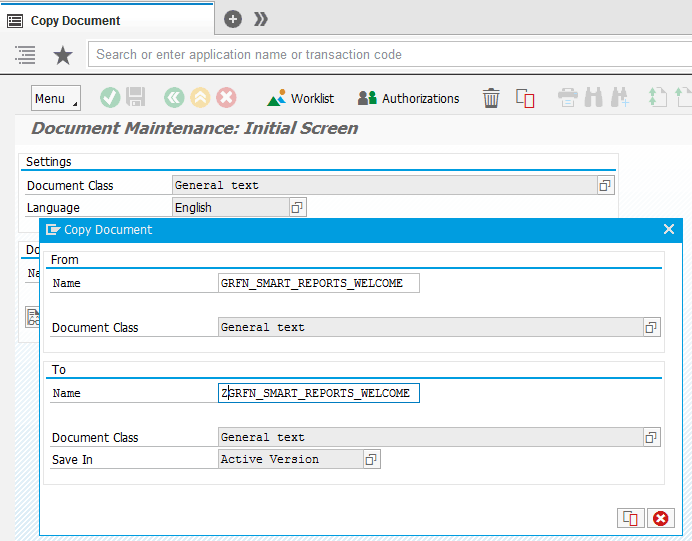Open the Worklist toolbar item
This screenshot has width=692, height=541.
[301, 98]
